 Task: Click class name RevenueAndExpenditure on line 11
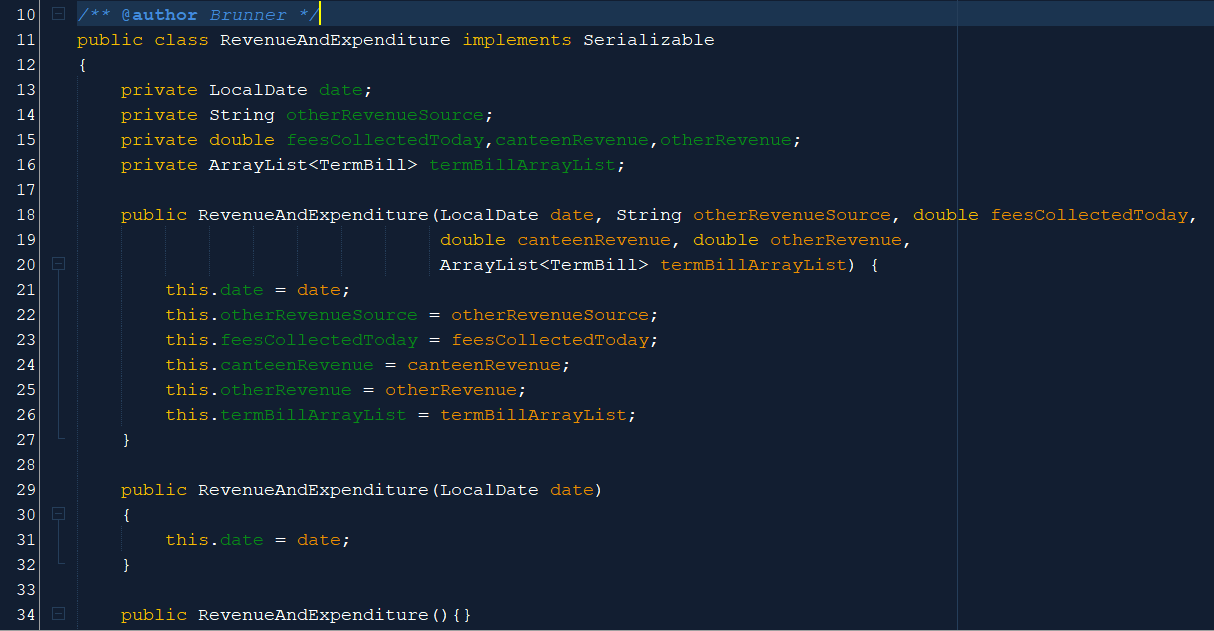pos(335,40)
